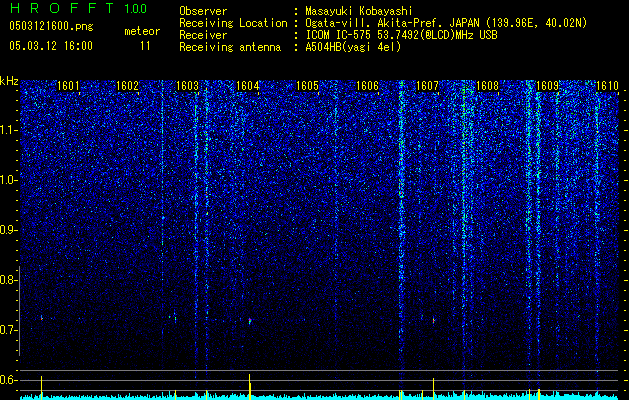Click the 1.0 kHz axis tick label
This screenshot has width=629, height=400.
[x=7, y=180]
